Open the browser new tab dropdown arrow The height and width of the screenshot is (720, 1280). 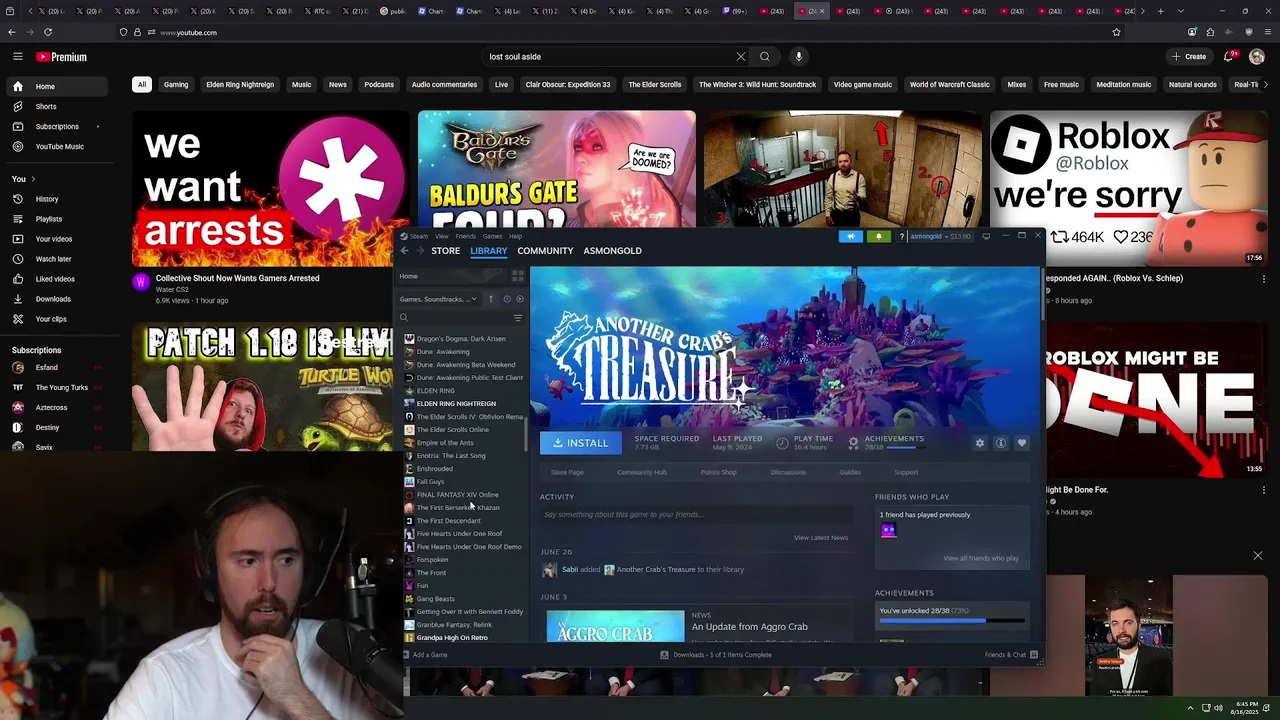1180,11
